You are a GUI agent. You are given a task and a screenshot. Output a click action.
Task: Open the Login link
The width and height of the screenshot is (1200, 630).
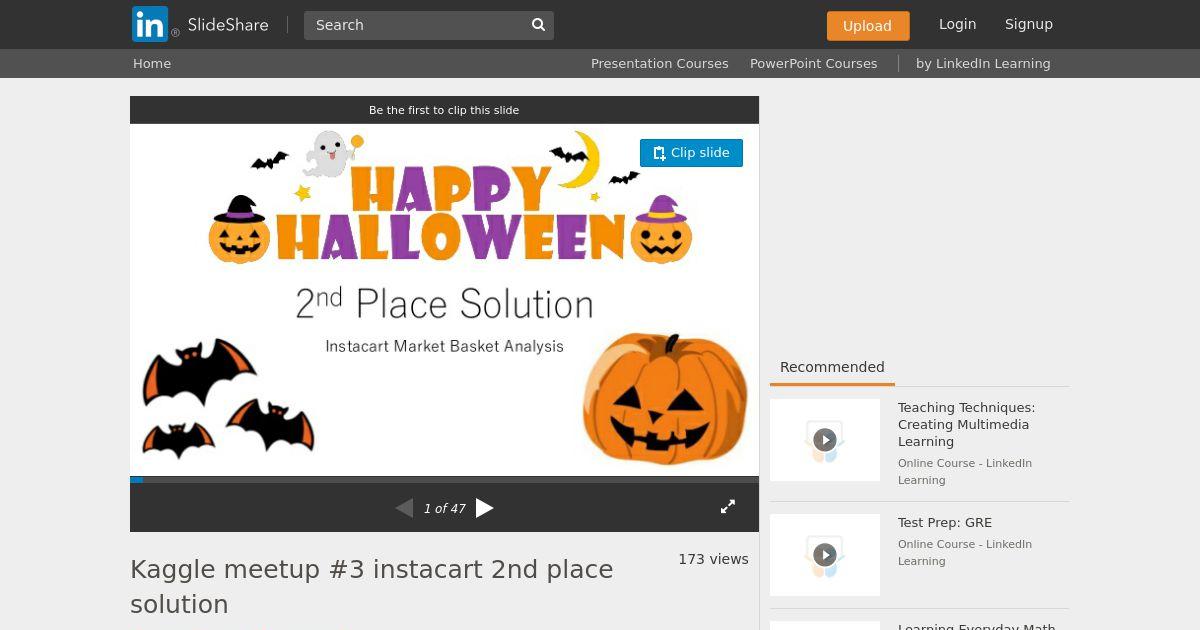pos(957,24)
